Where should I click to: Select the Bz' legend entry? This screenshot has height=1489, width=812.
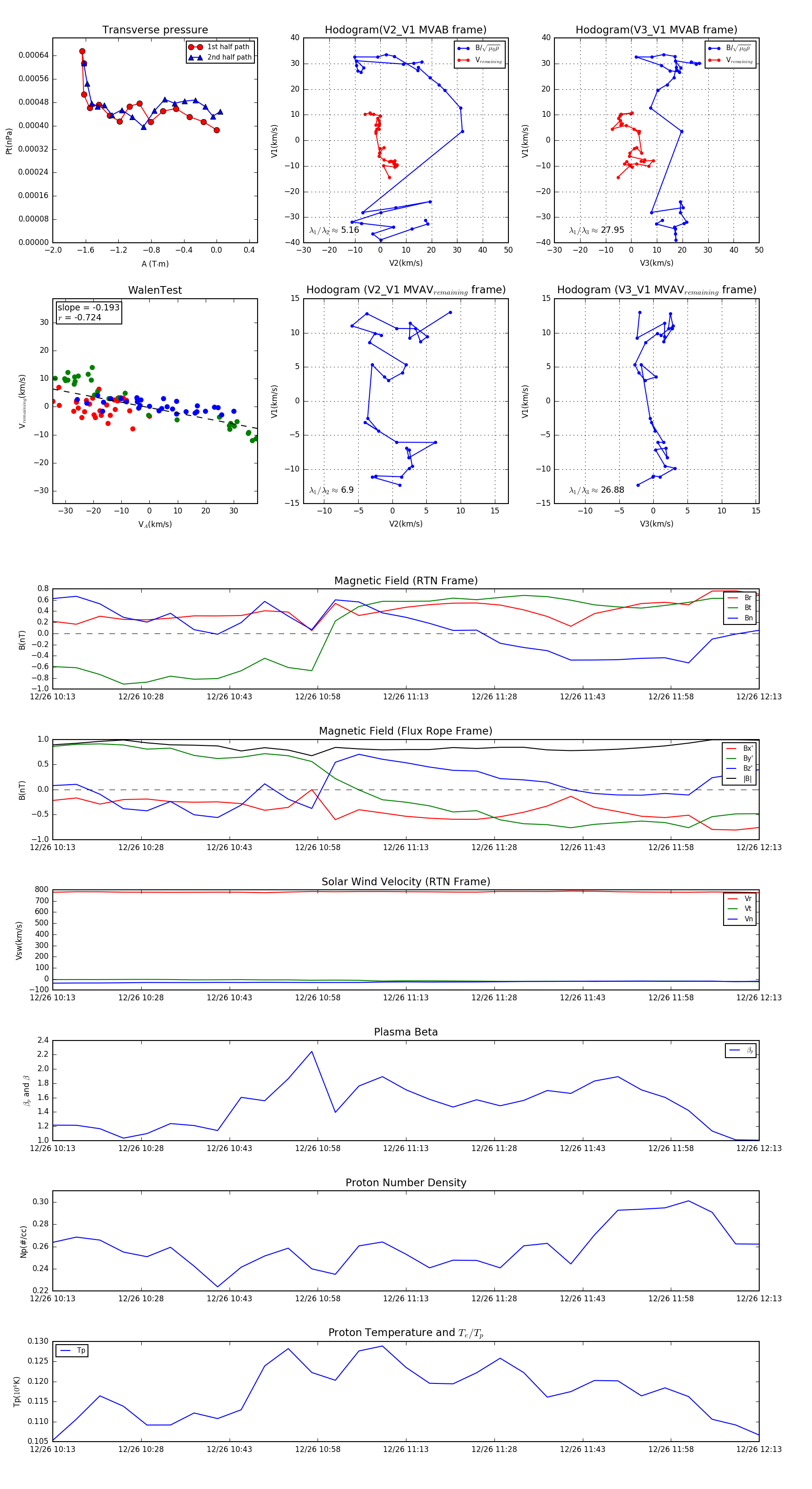(740, 768)
